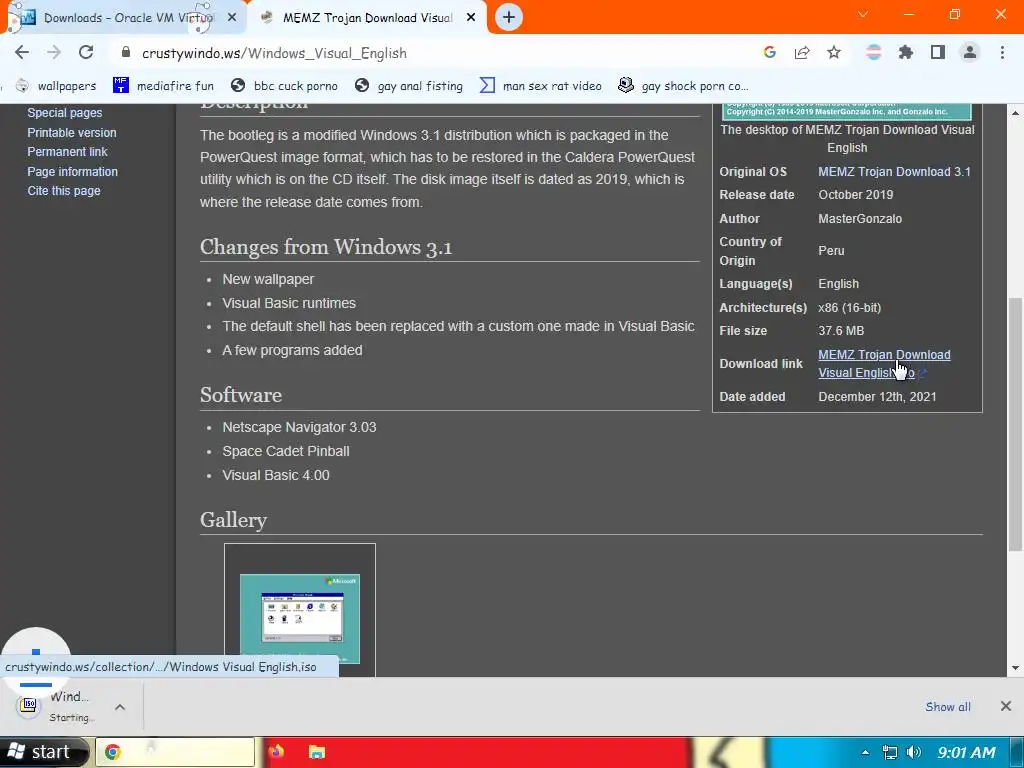This screenshot has height=768, width=1024.
Task: Open the mediafire fun bookmark
Action: click(x=163, y=86)
